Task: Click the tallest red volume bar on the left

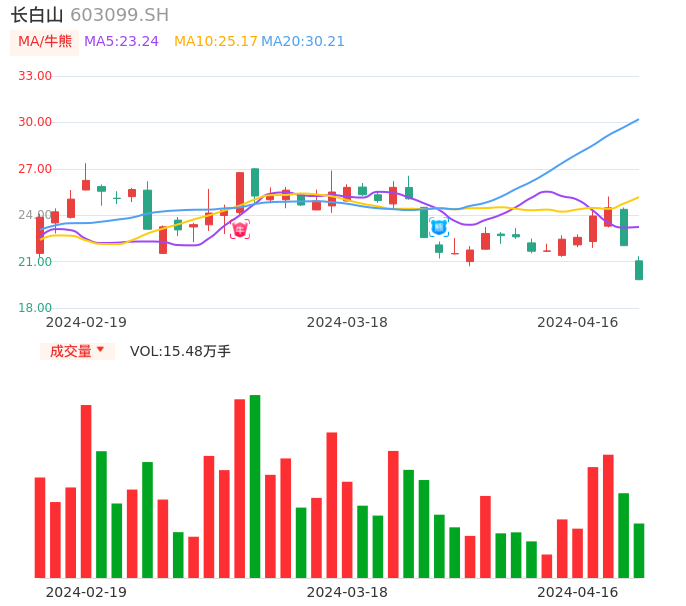Action: coord(86,491)
